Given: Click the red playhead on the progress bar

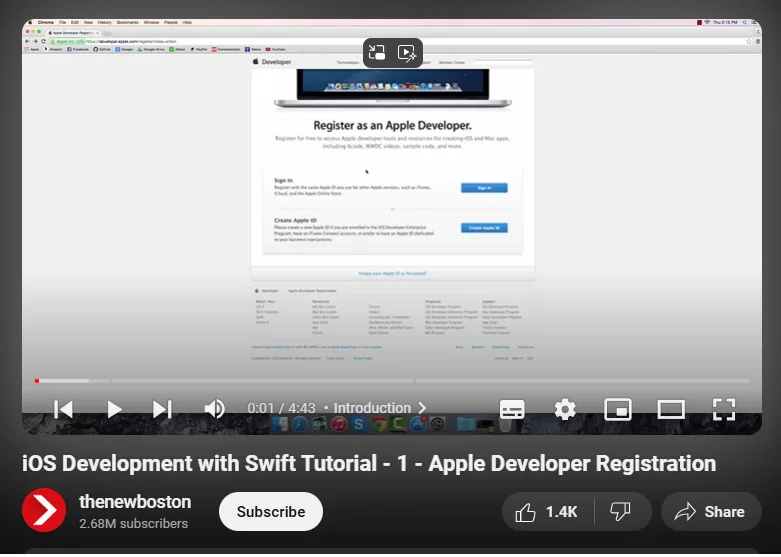Looking at the screenshot, I should click(37, 381).
